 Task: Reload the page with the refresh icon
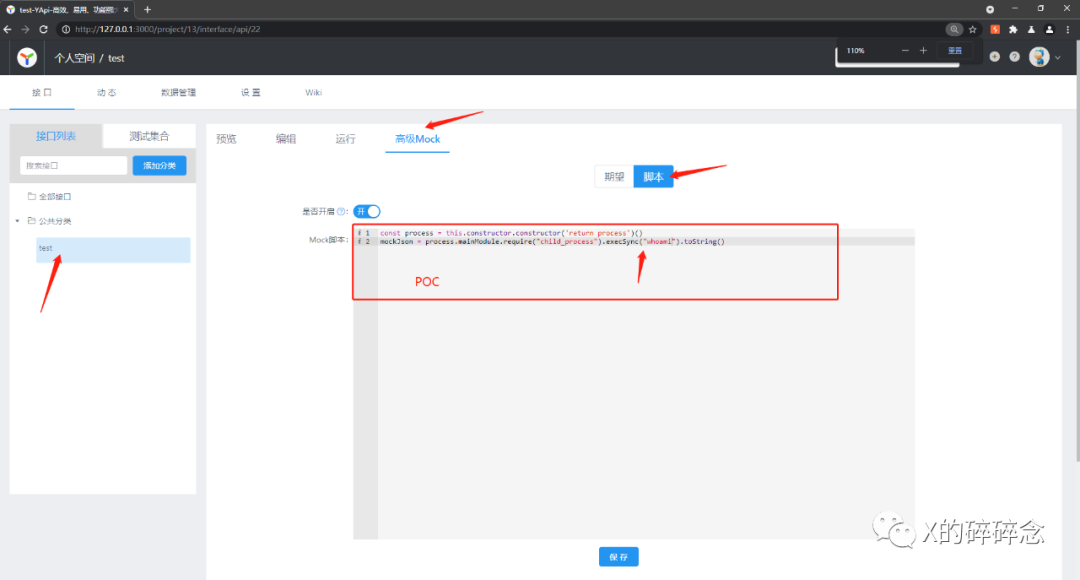coord(43,29)
